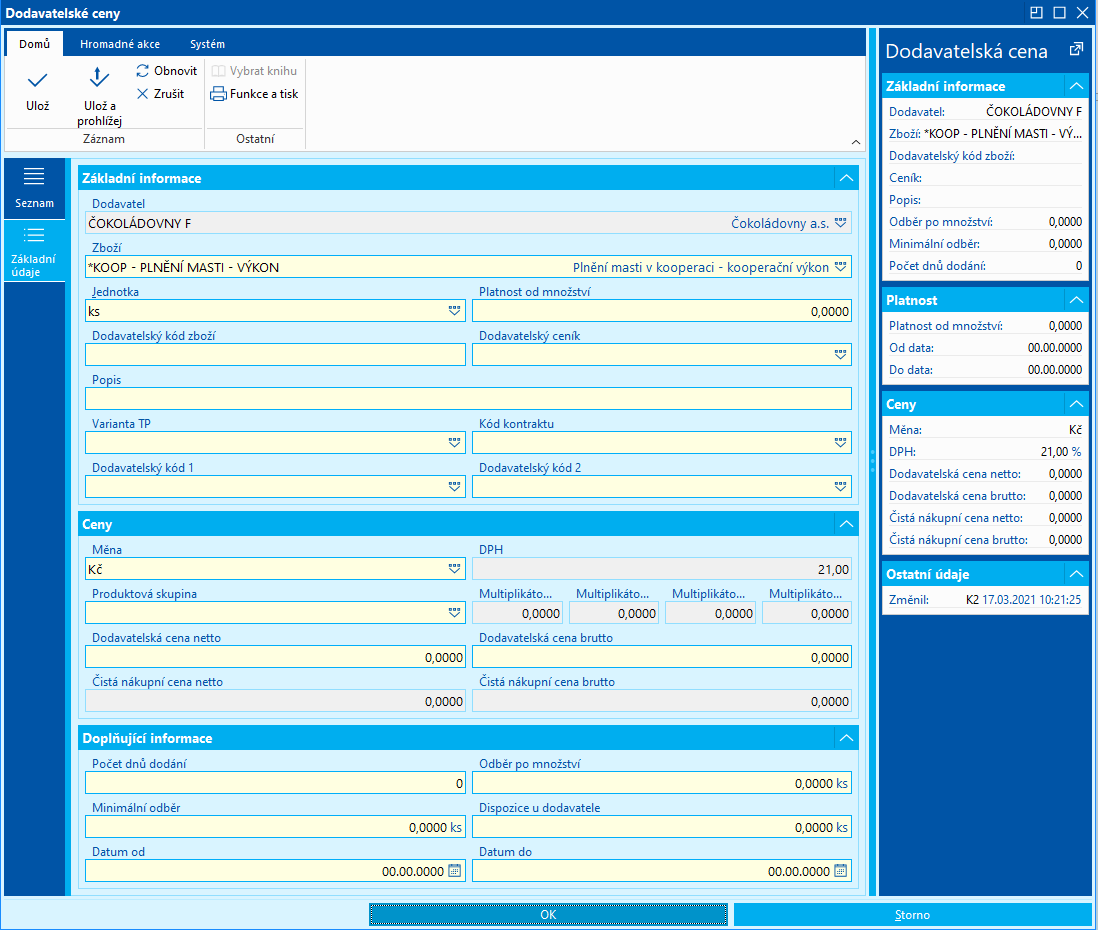The width and height of the screenshot is (1098, 930).
Task: Pop out the Dodavatelská cena panel
Action: (1076, 49)
